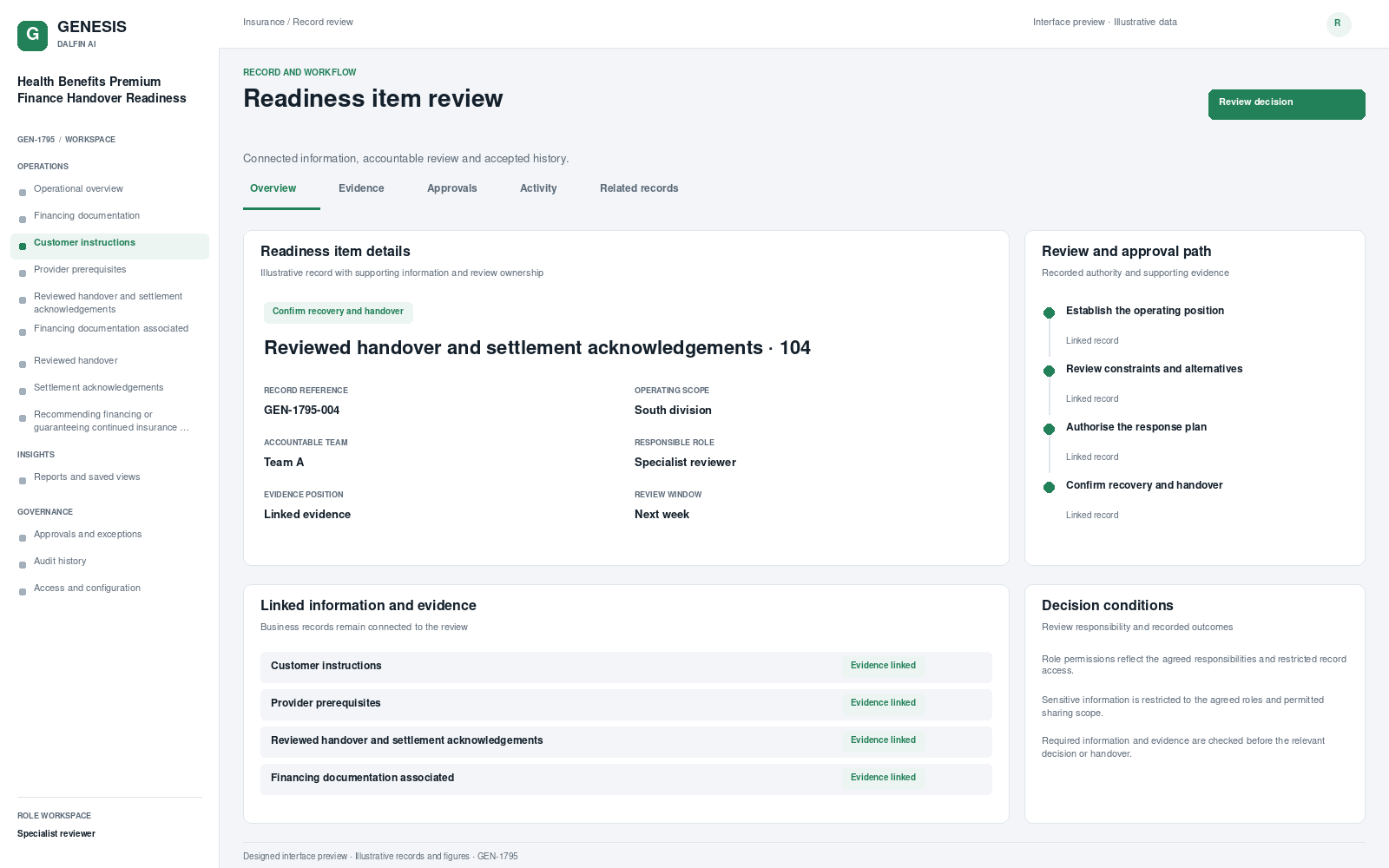Open Settlement acknowledgements in sidebar
Image resolution: width=1389 pixels, height=868 pixels.
(109, 388)
